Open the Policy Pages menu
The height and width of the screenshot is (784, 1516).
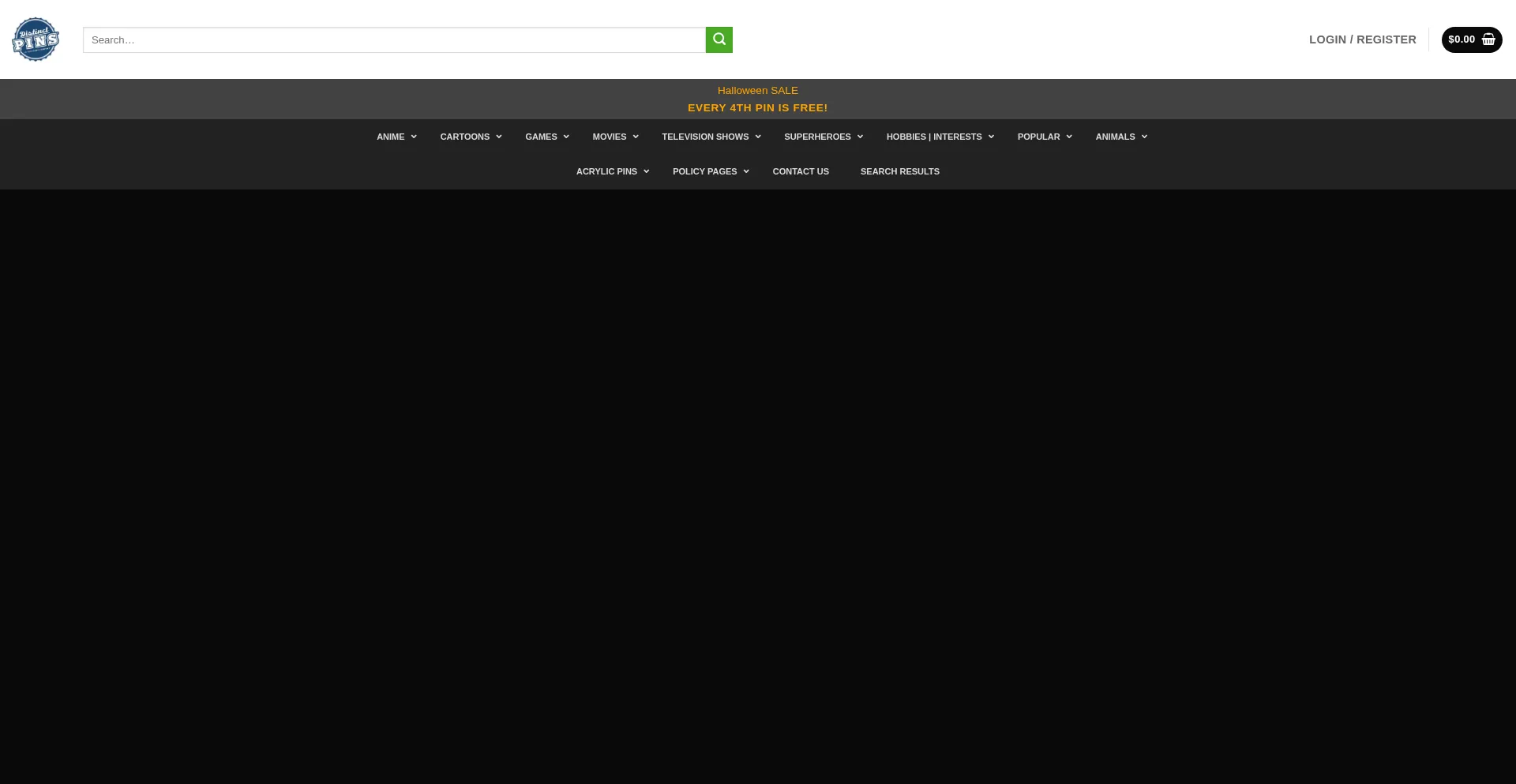pos(704,171)
